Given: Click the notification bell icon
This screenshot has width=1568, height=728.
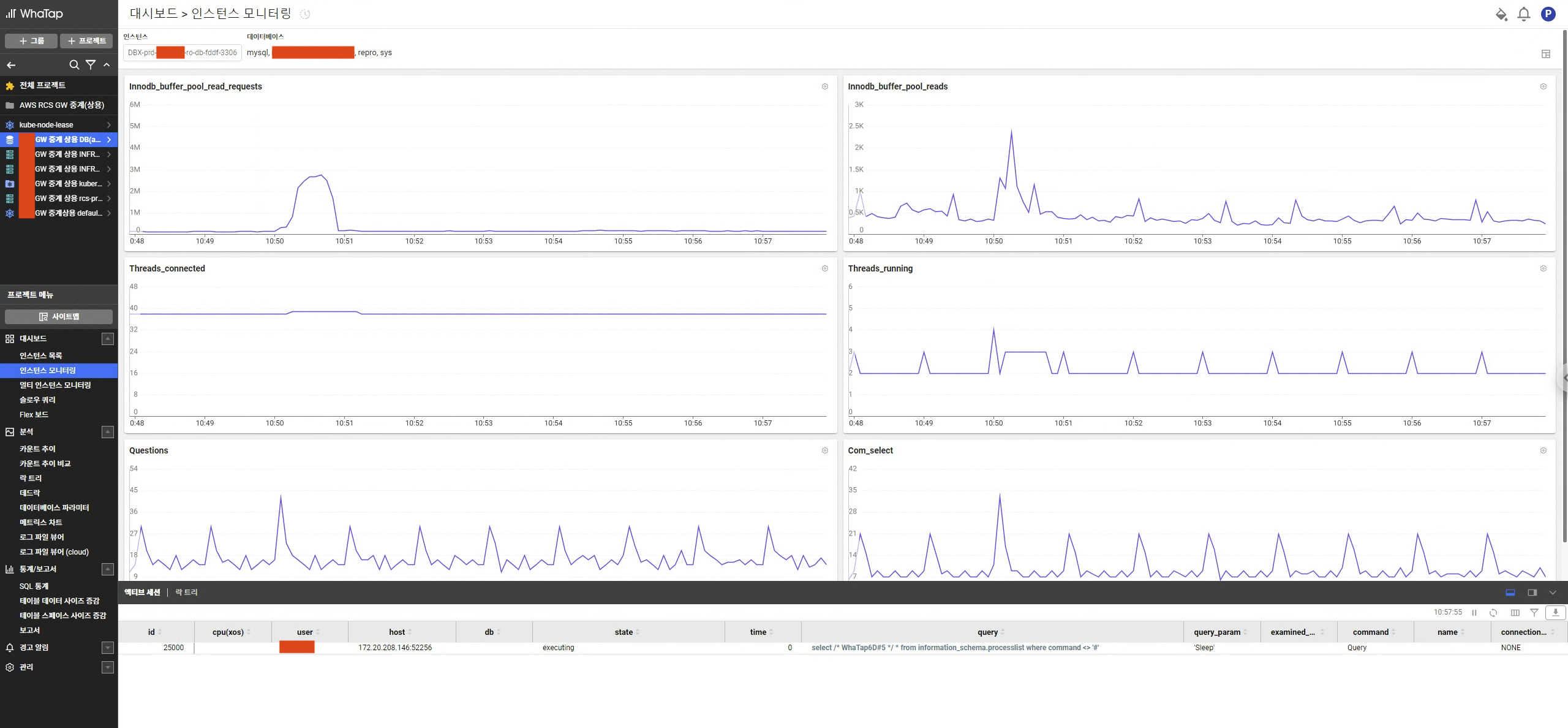Looking at the screenshot, I should point(1523,14).
